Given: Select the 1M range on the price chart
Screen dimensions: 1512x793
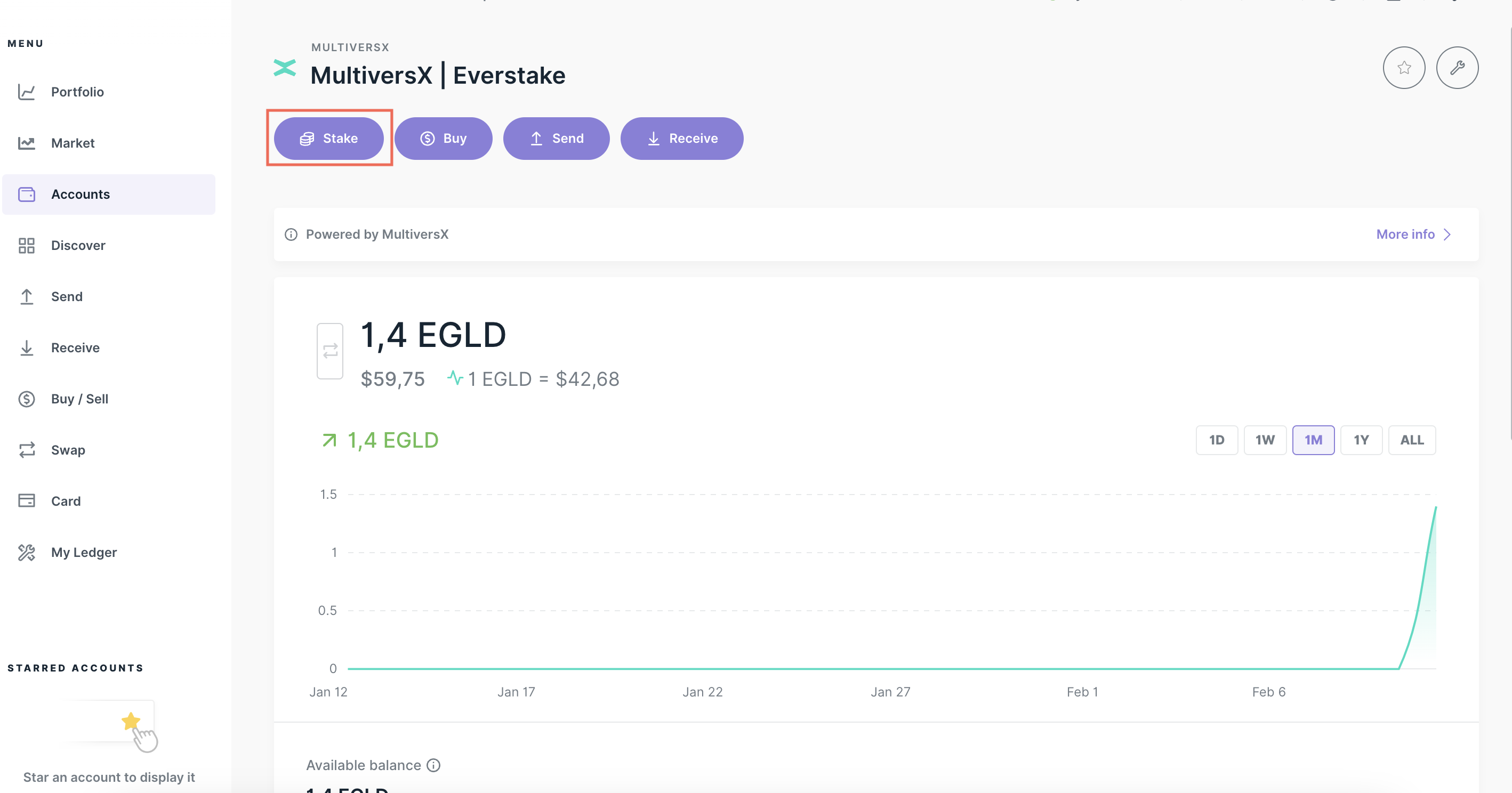Looking at the screenshot, I should coord(1314,440).
